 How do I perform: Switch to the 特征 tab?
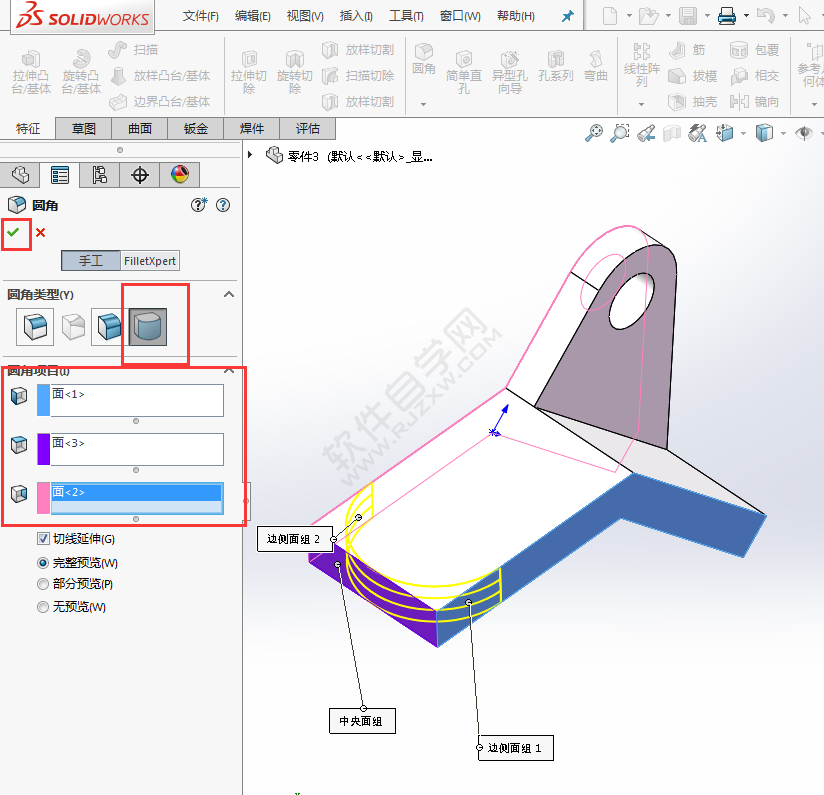pos(28,129)
